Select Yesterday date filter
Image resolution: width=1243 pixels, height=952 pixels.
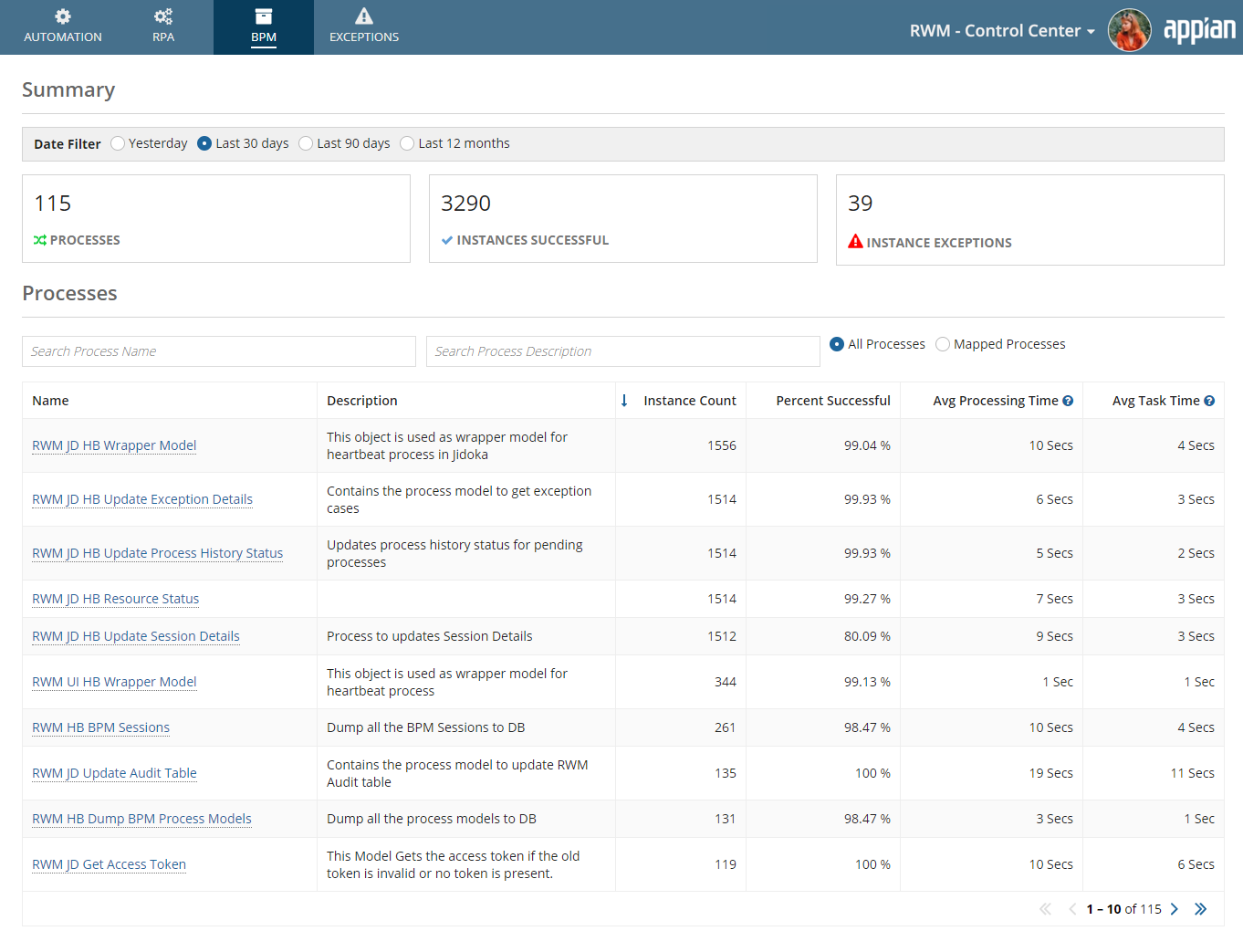[118, 143]
